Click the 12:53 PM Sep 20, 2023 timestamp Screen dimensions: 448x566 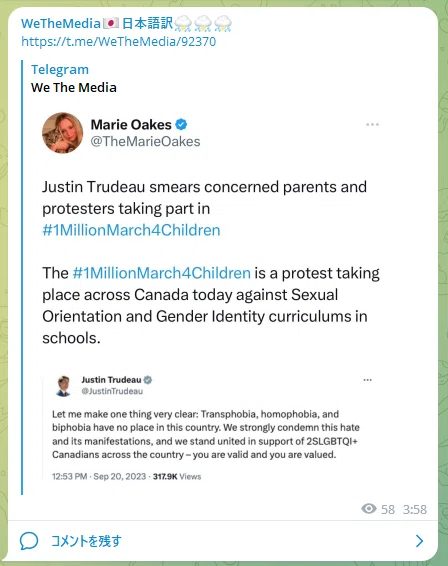[99, 476]
